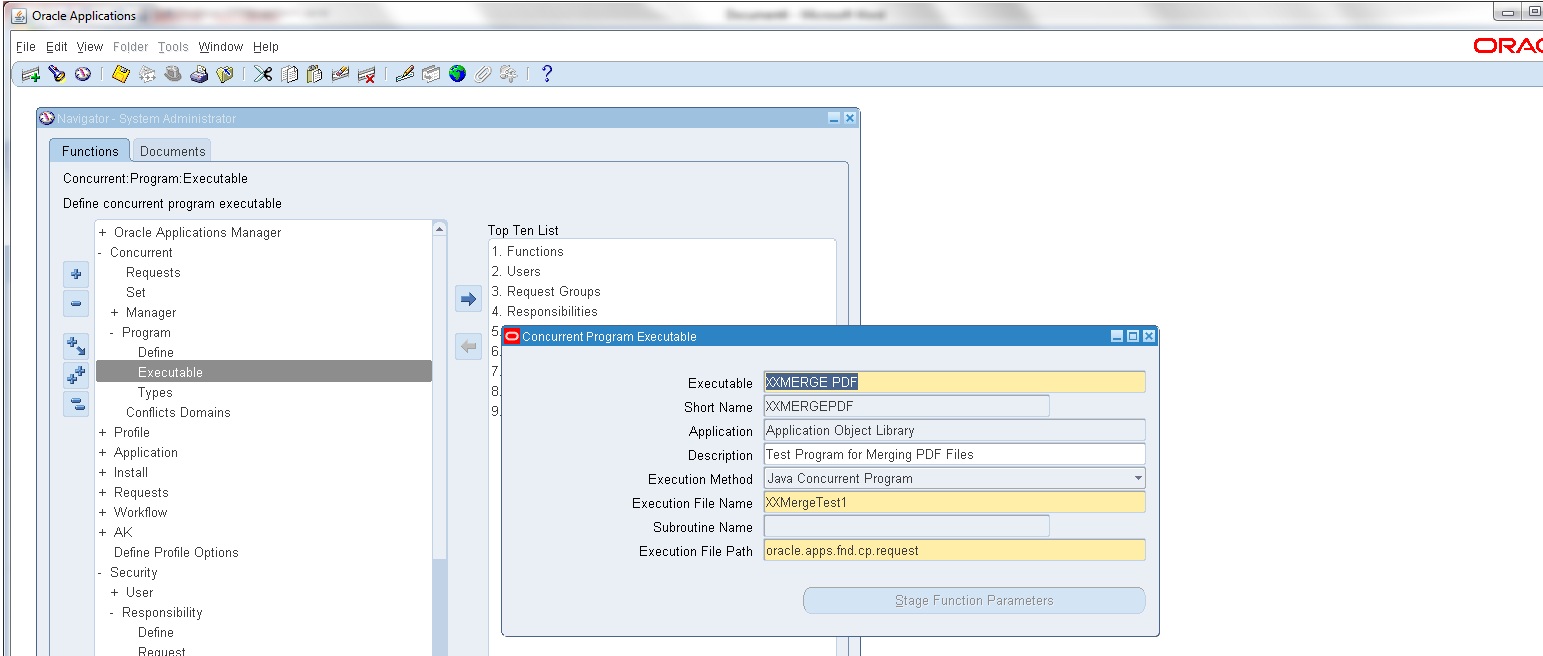The image size is (1543, 656).
Task: Click the Next Step toolbar icon
Action: 147,74
